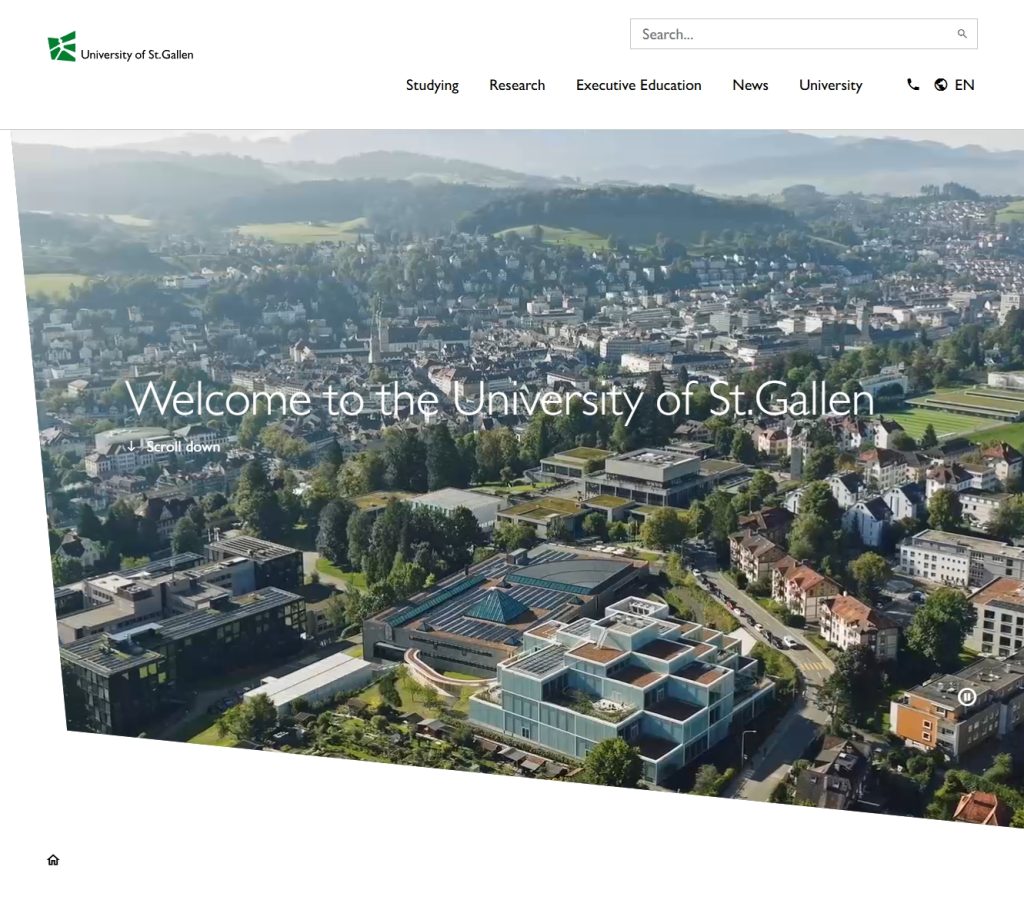
Task: Click the 'University of St.Gallen' logo text
Action: click(x=137, y=55)
